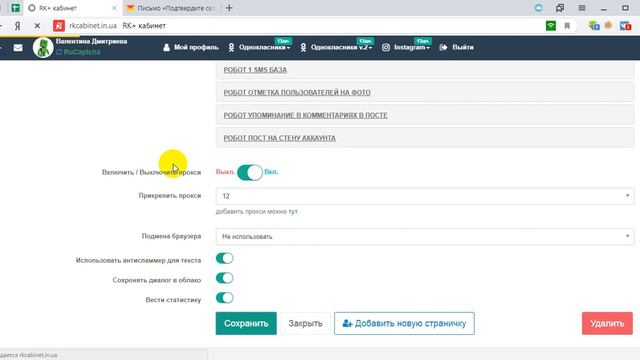Open the Подмена браузера dropdown
Viewport: 640px width, 360px height.
pos(425,237)
